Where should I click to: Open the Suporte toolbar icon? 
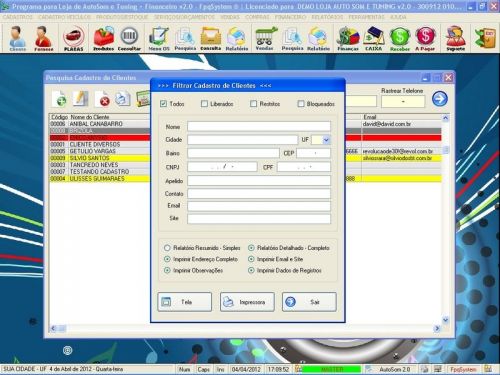pos(455,39)
